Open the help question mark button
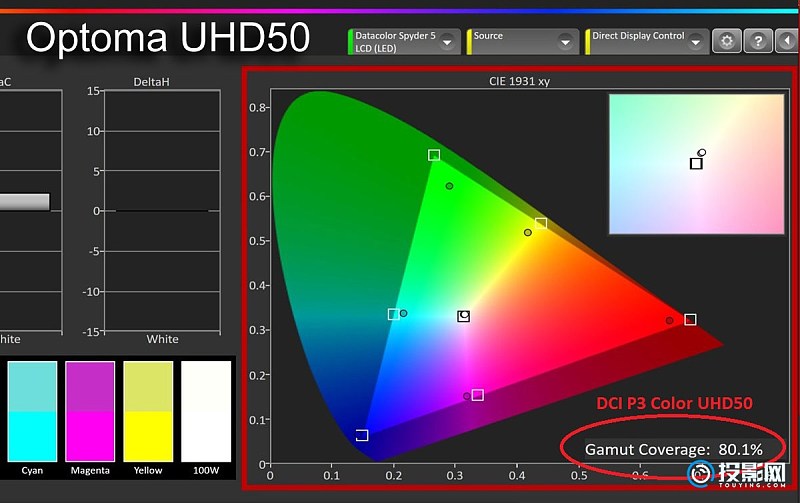This screenshot has width=800, height=503. pos(758,41)
